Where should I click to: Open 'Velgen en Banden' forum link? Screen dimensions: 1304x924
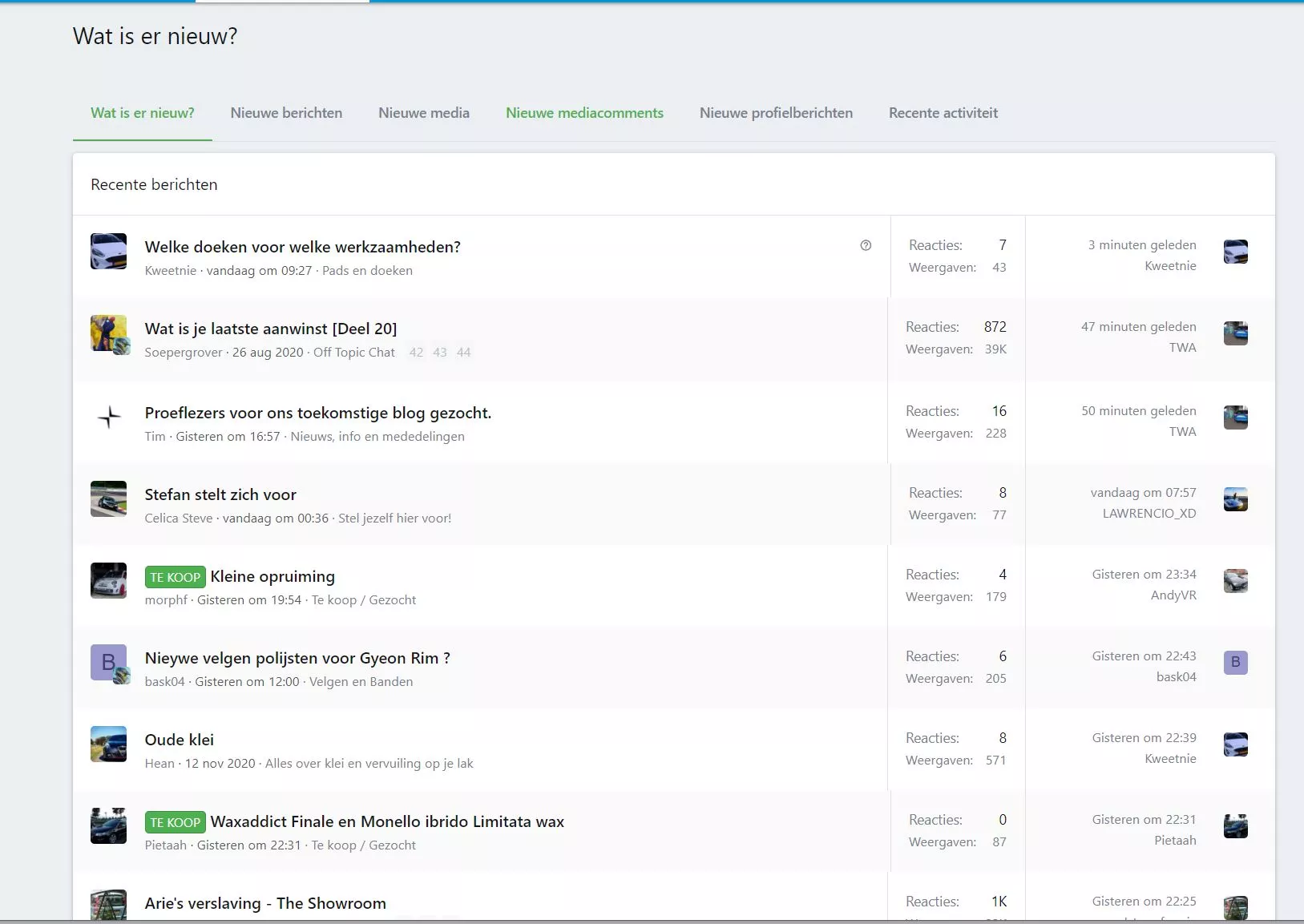361,682
